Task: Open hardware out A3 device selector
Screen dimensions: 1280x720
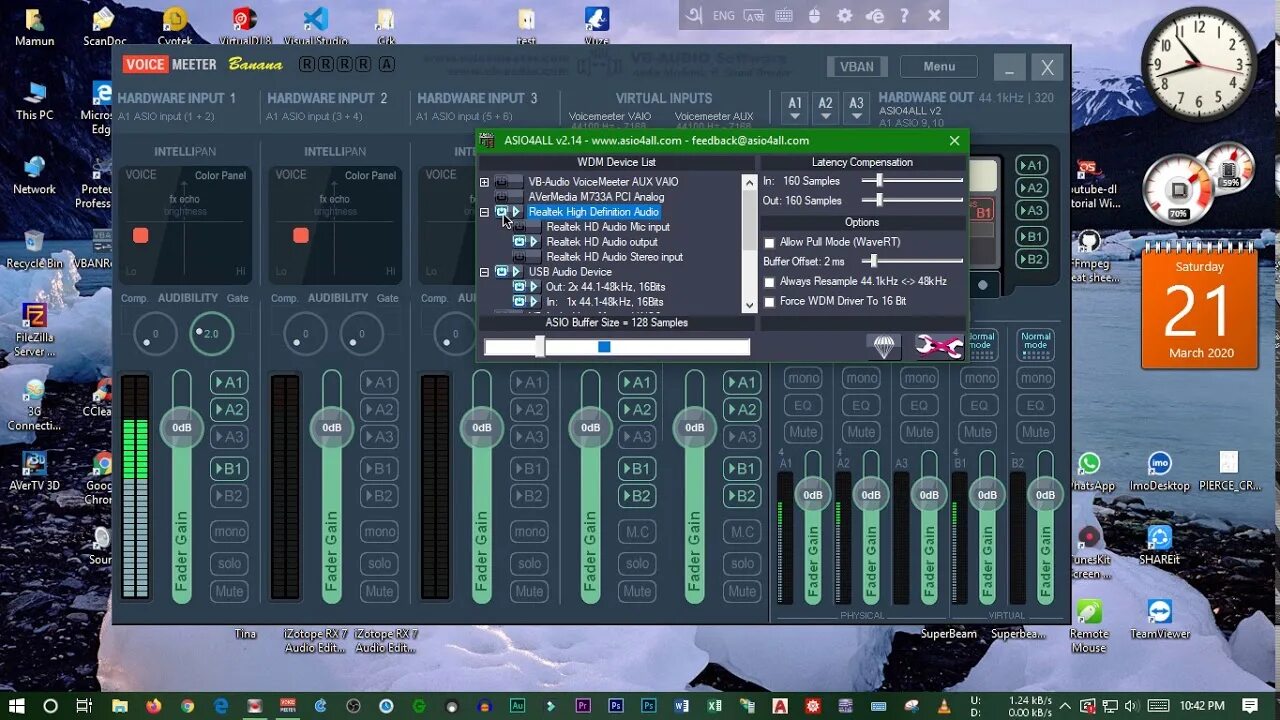Action: tap(856, 106)
